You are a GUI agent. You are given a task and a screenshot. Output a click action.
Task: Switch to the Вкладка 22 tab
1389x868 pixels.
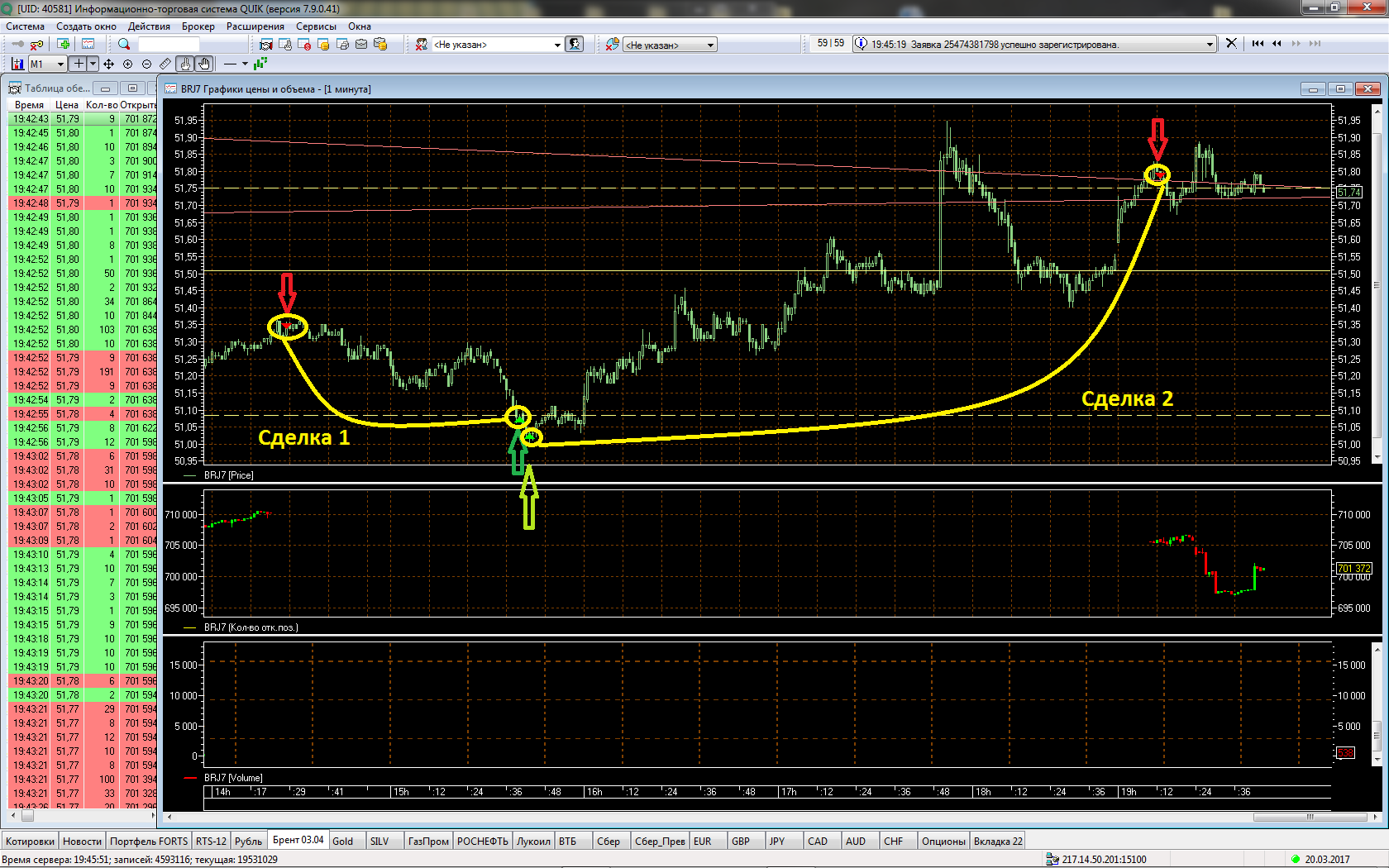point(998,842)
